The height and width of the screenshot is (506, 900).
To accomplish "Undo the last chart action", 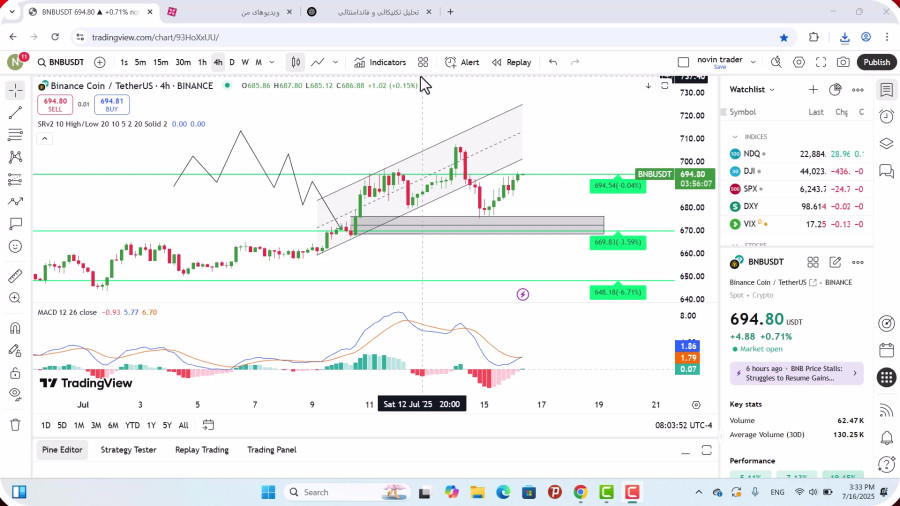I will 553,62.
